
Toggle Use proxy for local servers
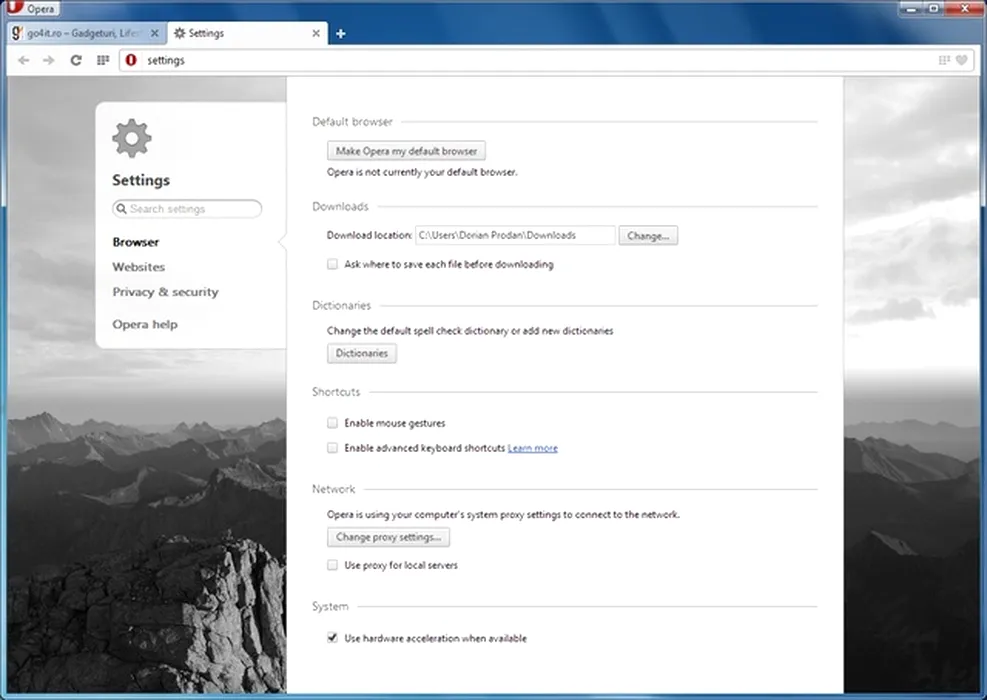pos(332,565)
